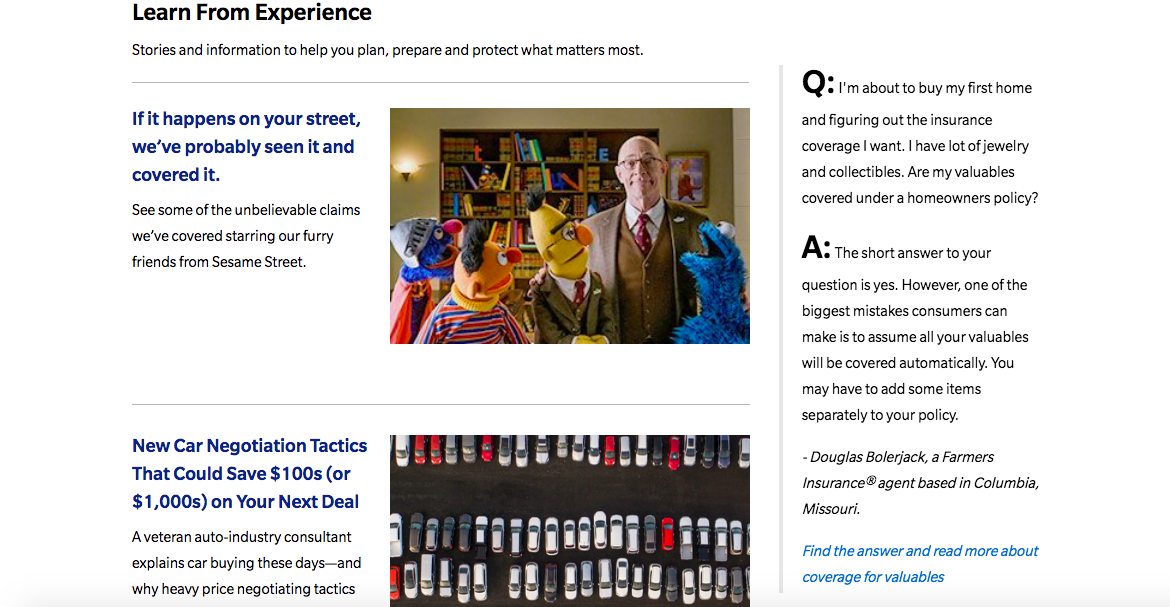The image size is (1170, 607).
Task: Click the large "A:" letter in the sidebar
Action: pyautogui.click(x=816, y=248)
